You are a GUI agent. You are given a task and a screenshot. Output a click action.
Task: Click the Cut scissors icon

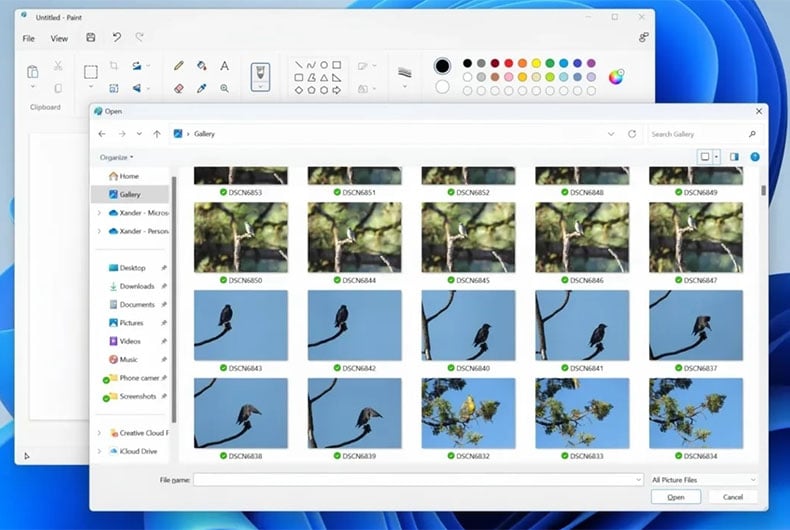(58, 65)
